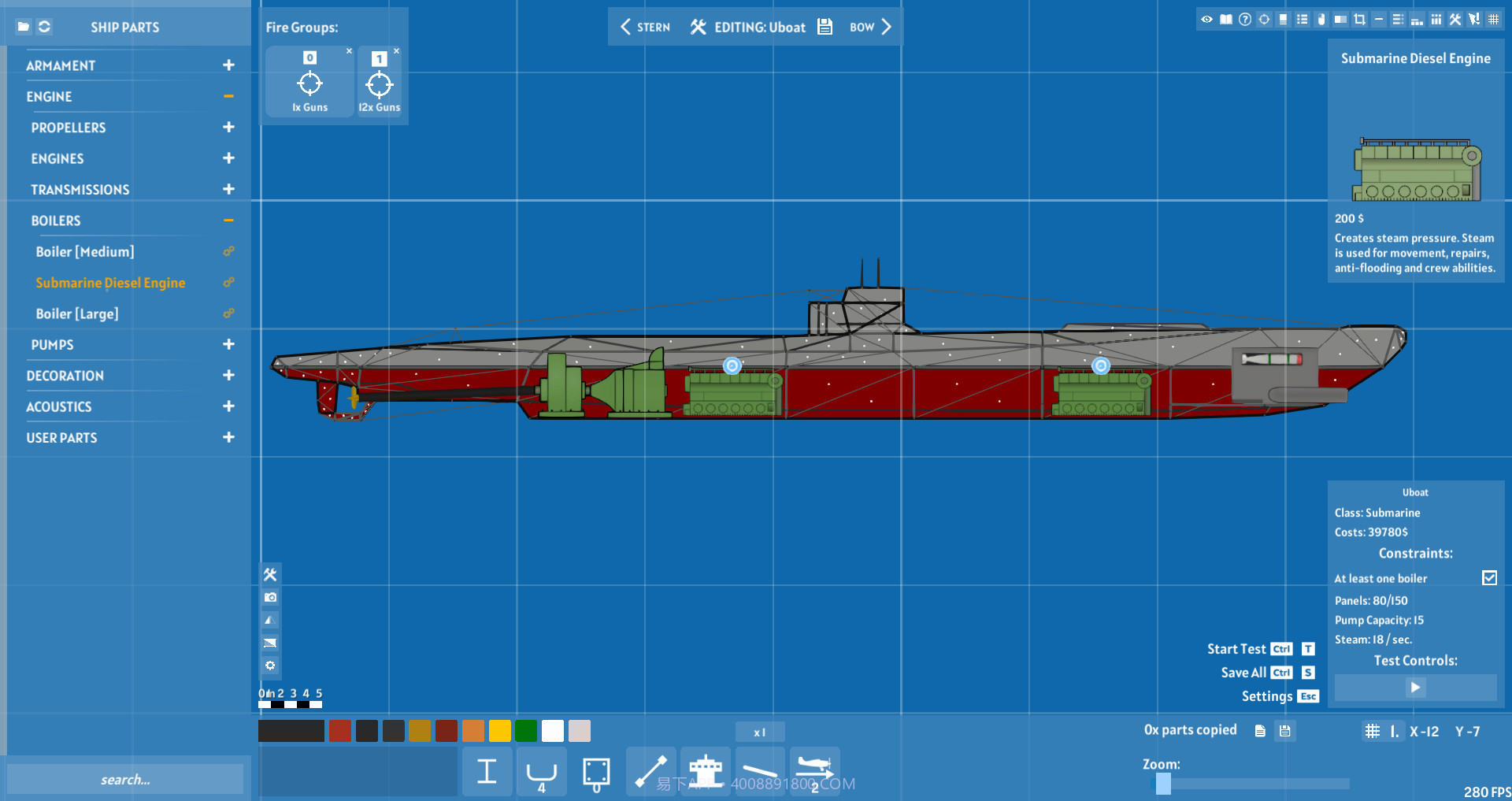Open the gear settings icon in left strip
1512x801 pixels.
[x=270, y=666]
